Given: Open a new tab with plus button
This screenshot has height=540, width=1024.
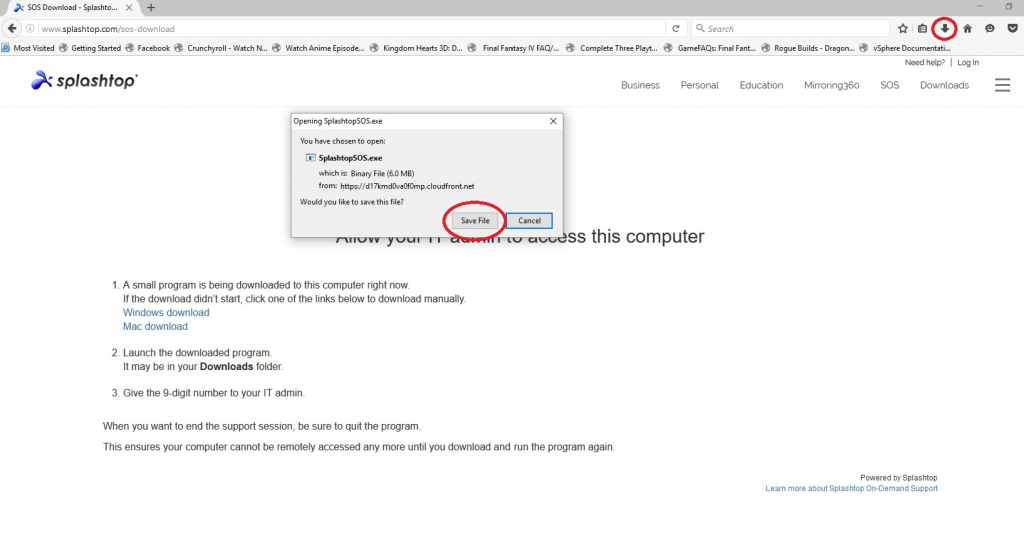Looking at the screenshot, I should (x=151, y=8).
